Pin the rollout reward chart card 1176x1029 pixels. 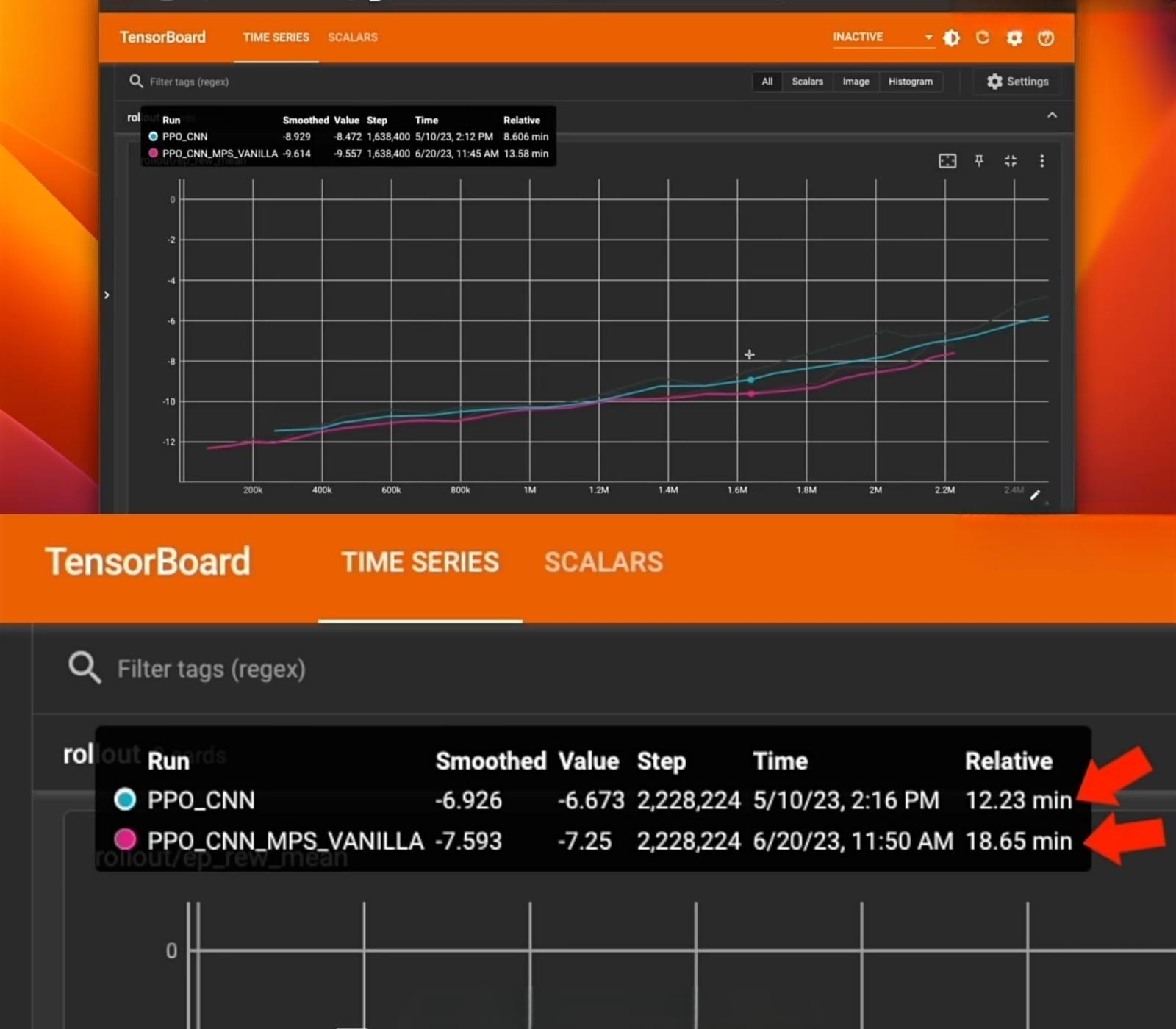979,161
